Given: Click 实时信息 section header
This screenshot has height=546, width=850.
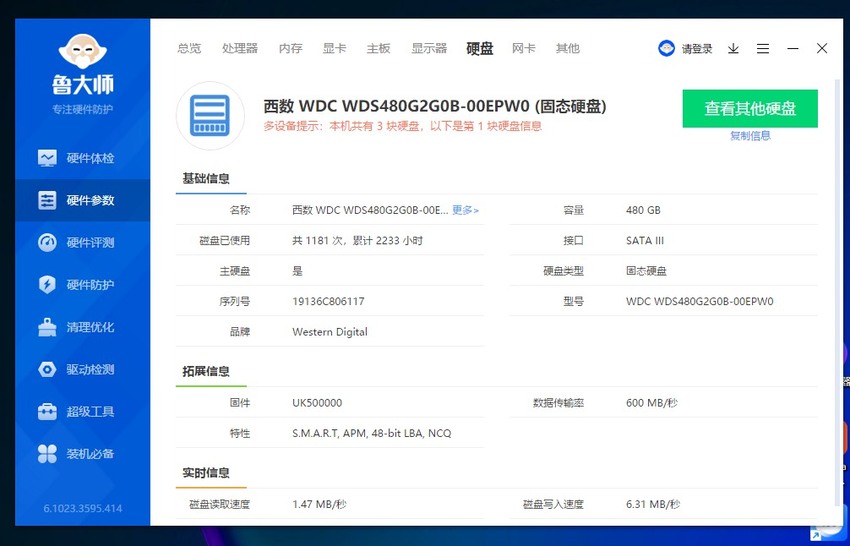Looking at the screenshot, I should [x=206, y=473].
